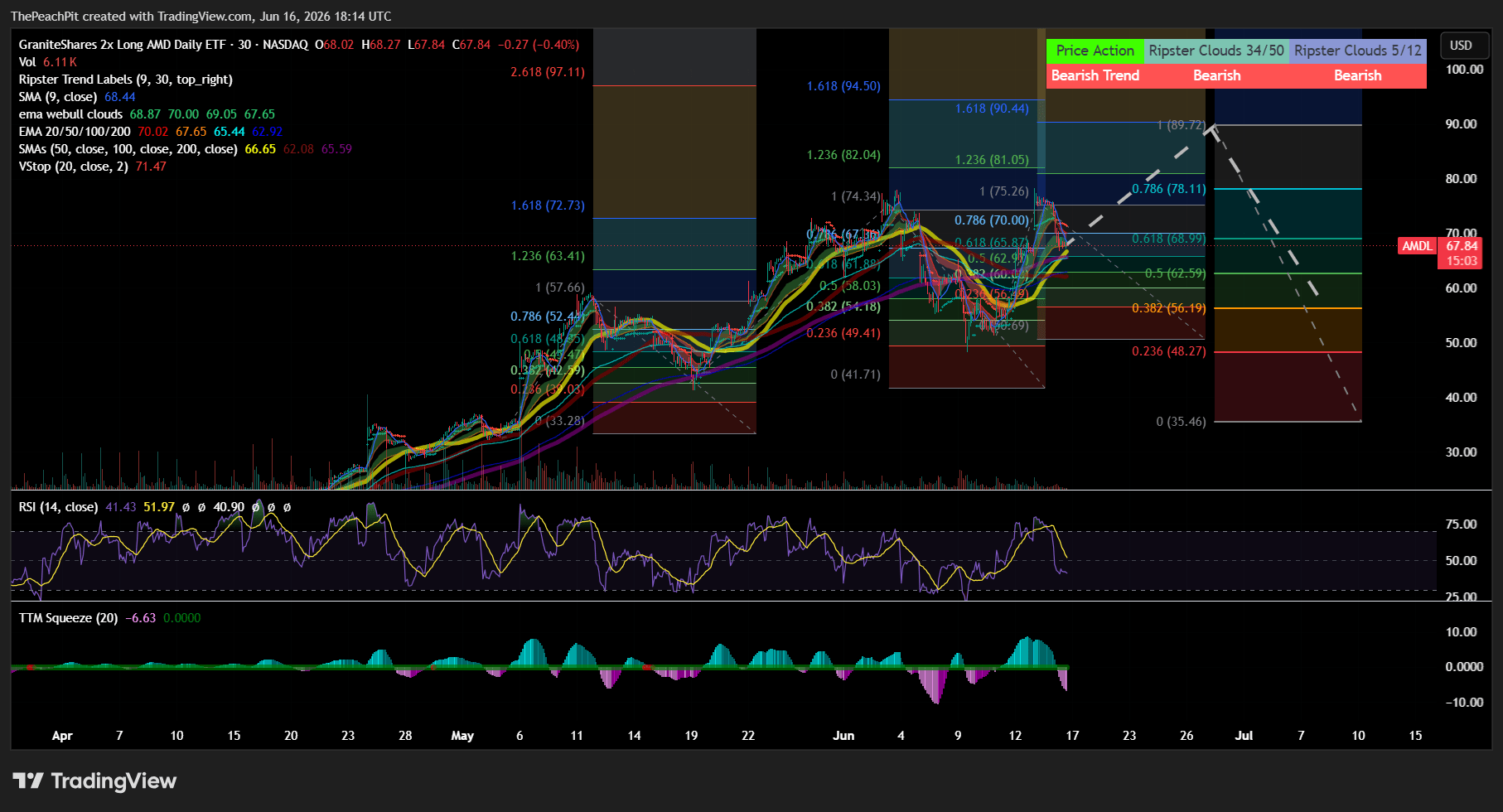Click the Vol 6.11 K legend entry
This screenshot has width=1503, height=812.
[x=48, y=62]
